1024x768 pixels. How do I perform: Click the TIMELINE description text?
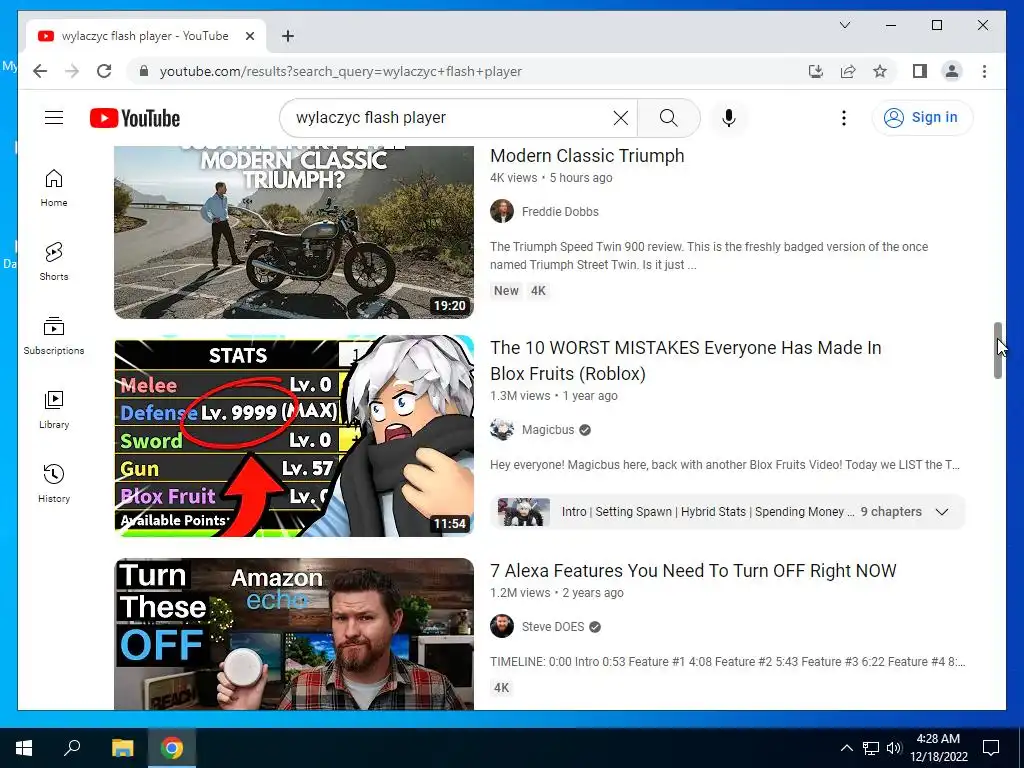(x=727, y=662)
